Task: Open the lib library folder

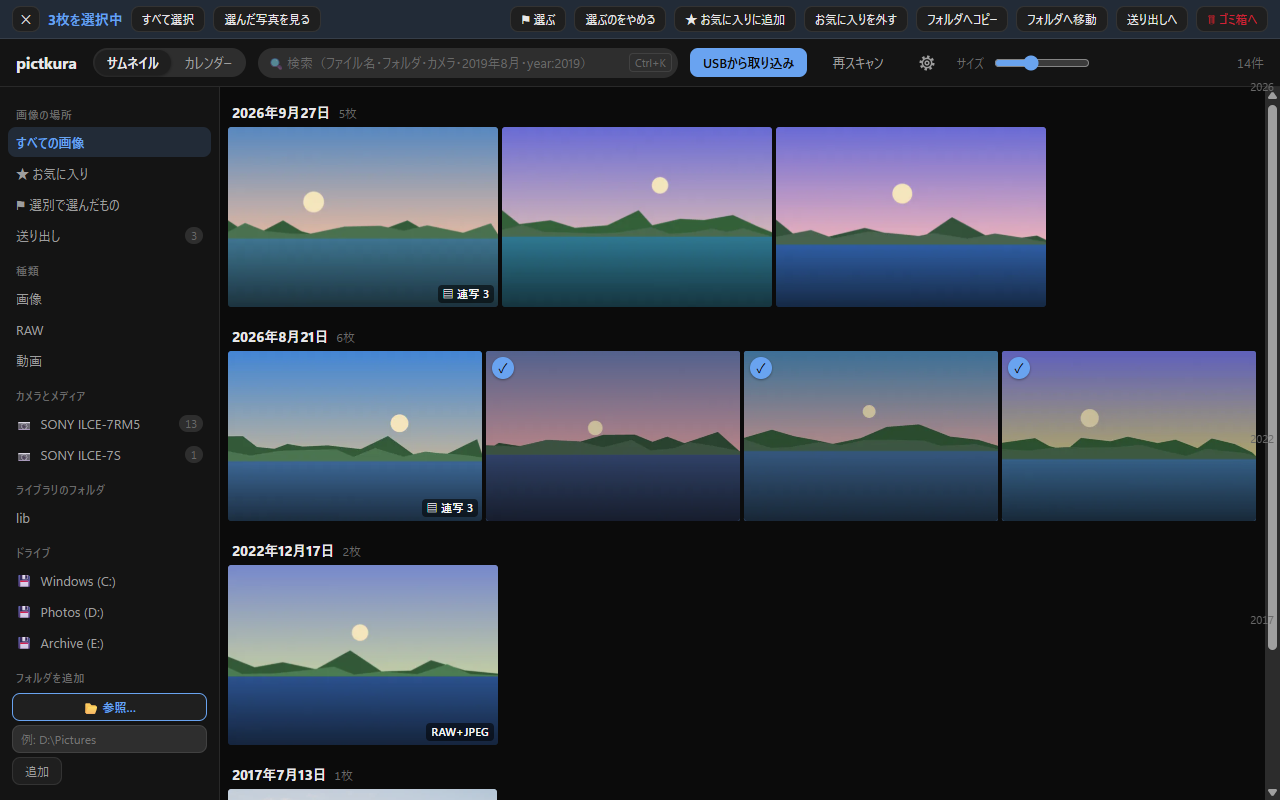Action: pos(109,518)
